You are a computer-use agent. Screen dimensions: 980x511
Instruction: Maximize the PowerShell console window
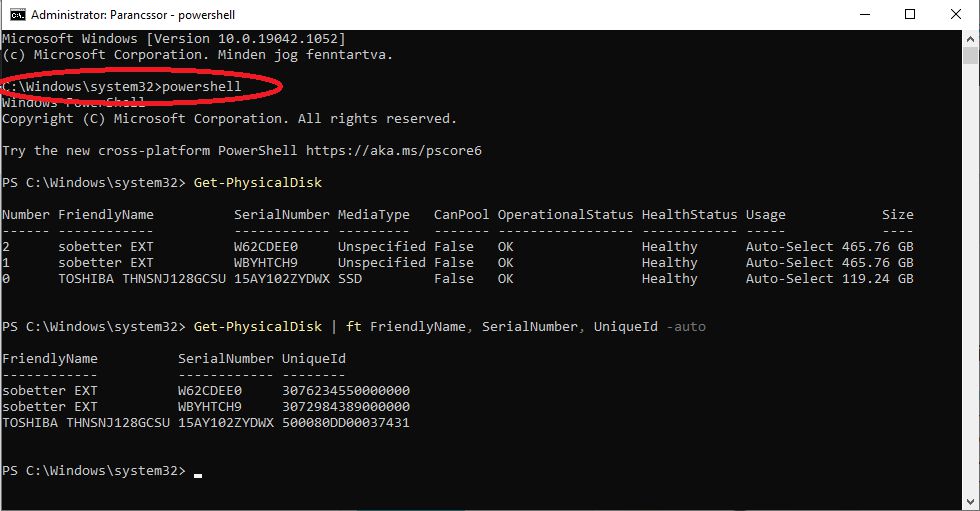coord(910,15)
